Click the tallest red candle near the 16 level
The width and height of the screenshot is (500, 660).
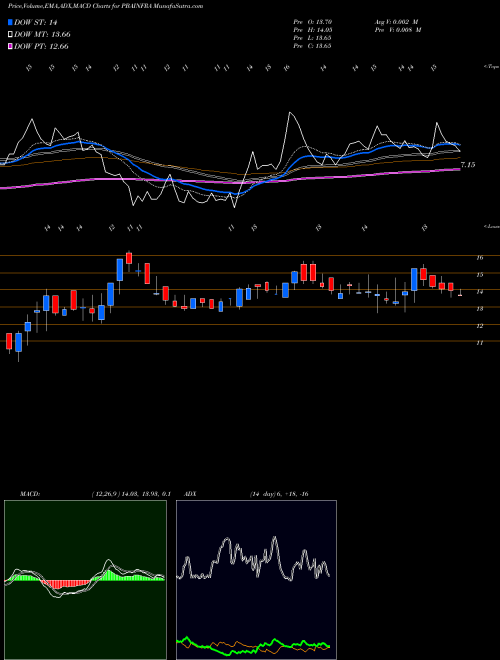pos(129,258)
